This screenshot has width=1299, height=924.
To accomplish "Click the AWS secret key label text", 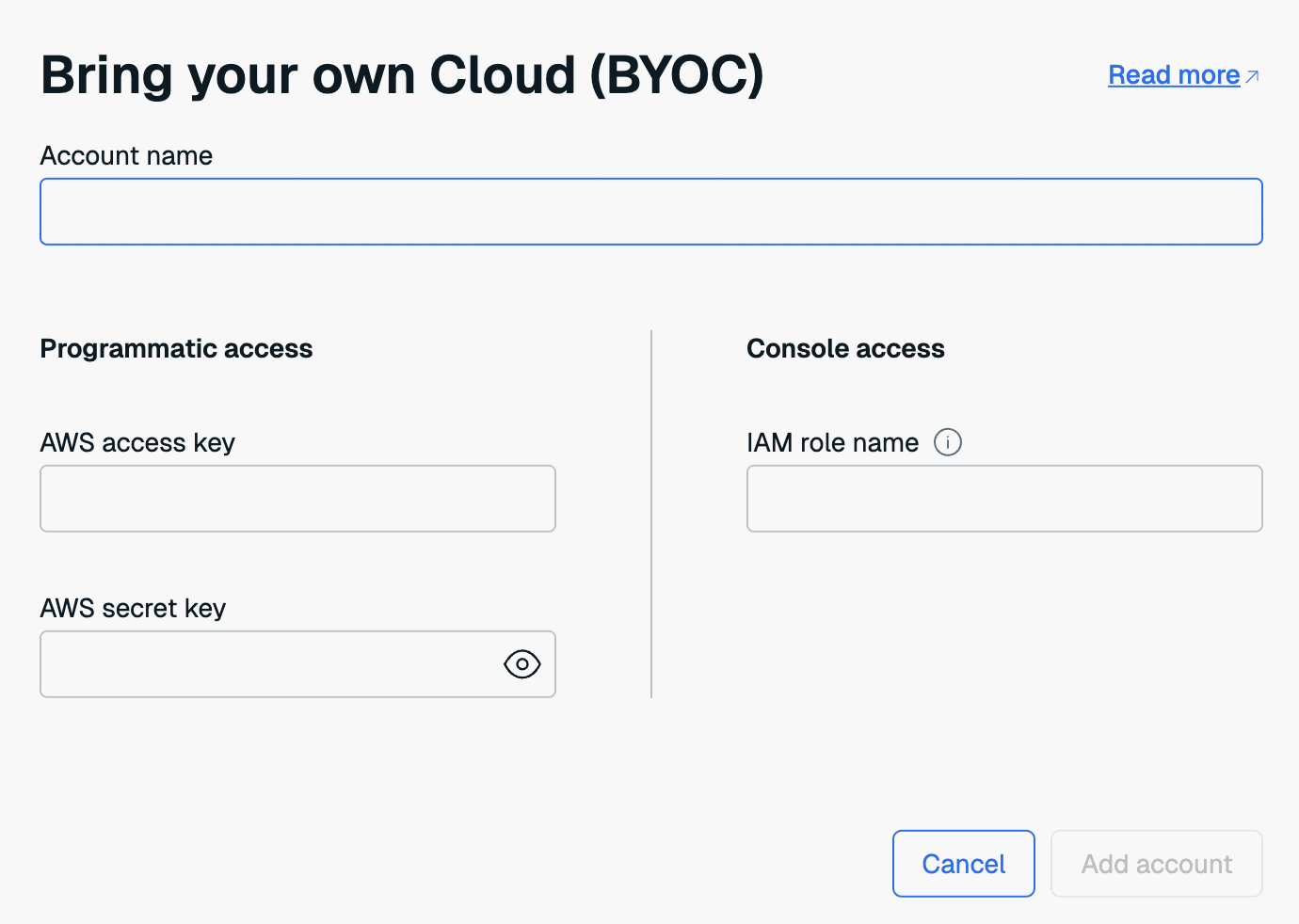I will (x=133, y=609).
